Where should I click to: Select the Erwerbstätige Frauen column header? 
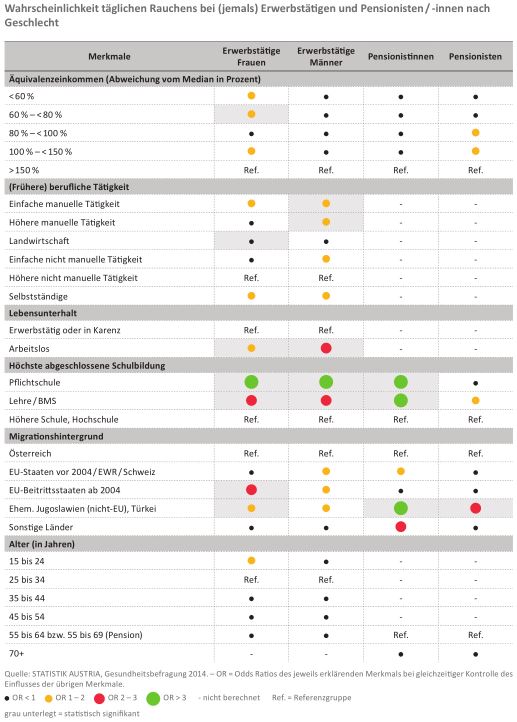[251, 57]
